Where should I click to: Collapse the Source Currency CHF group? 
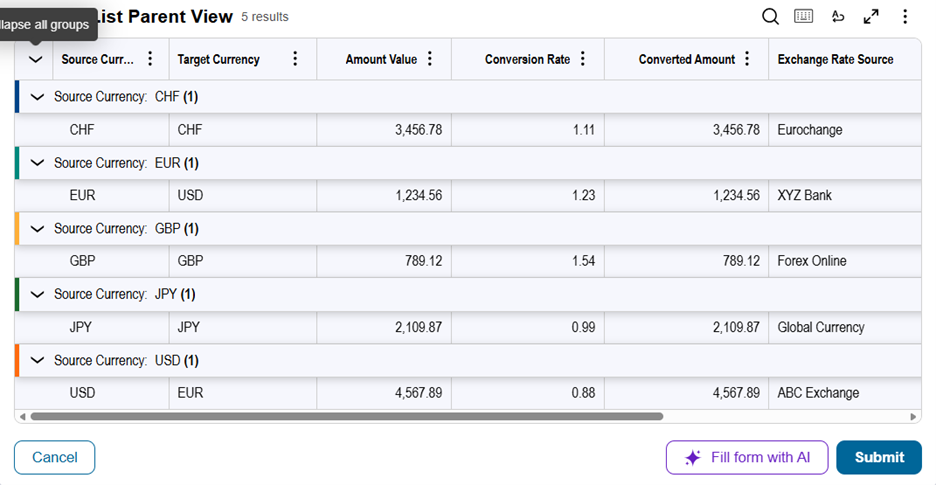[38, 97]
